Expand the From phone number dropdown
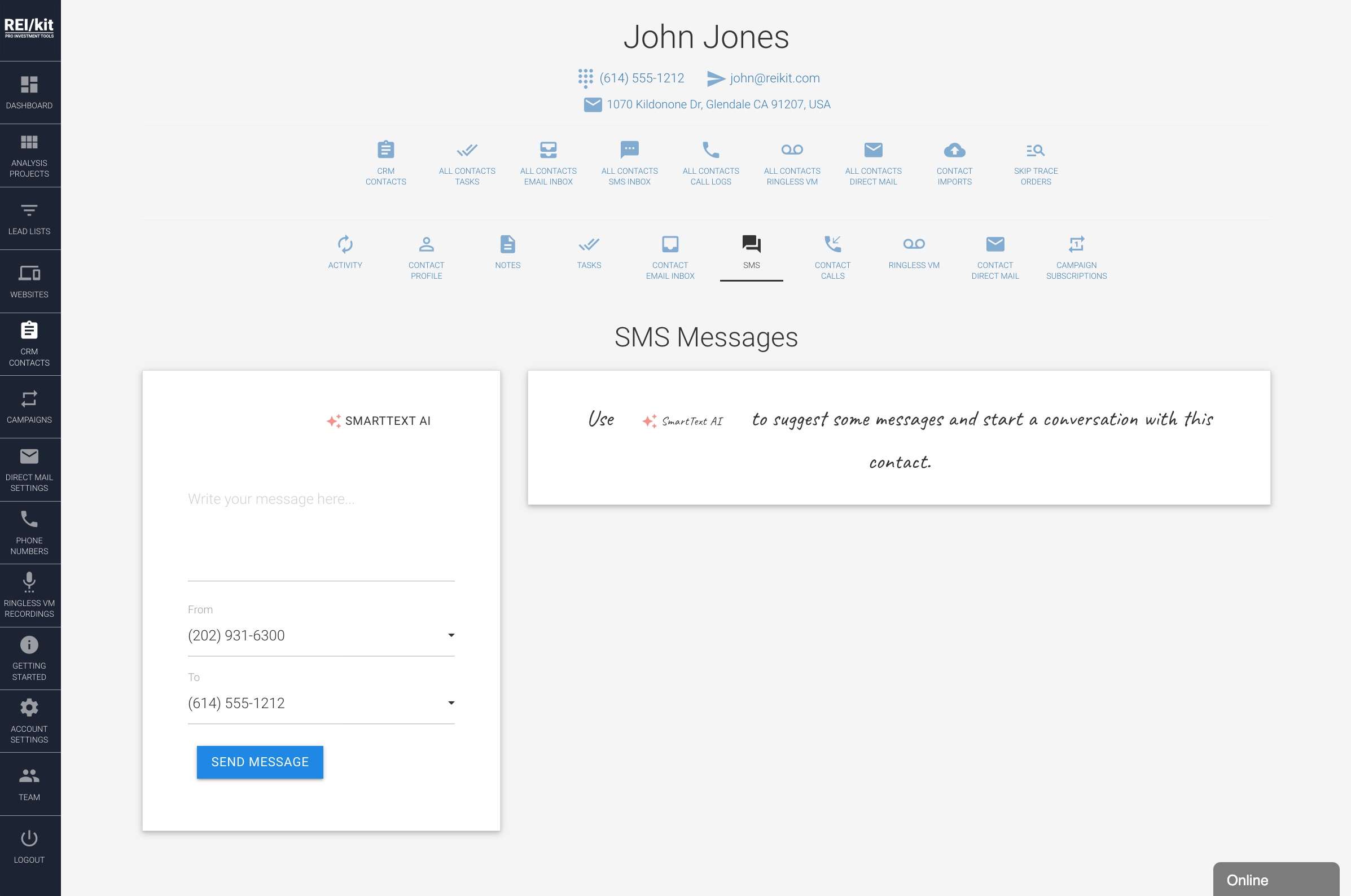The image size is (1351, 896). click(451, 635)
